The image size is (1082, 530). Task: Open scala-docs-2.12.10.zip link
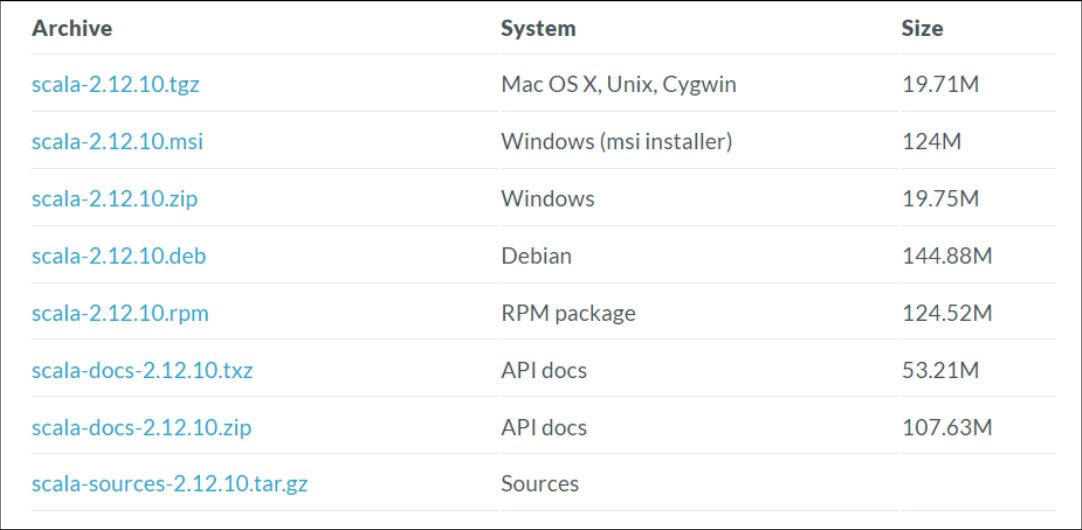tap(141, 428)
